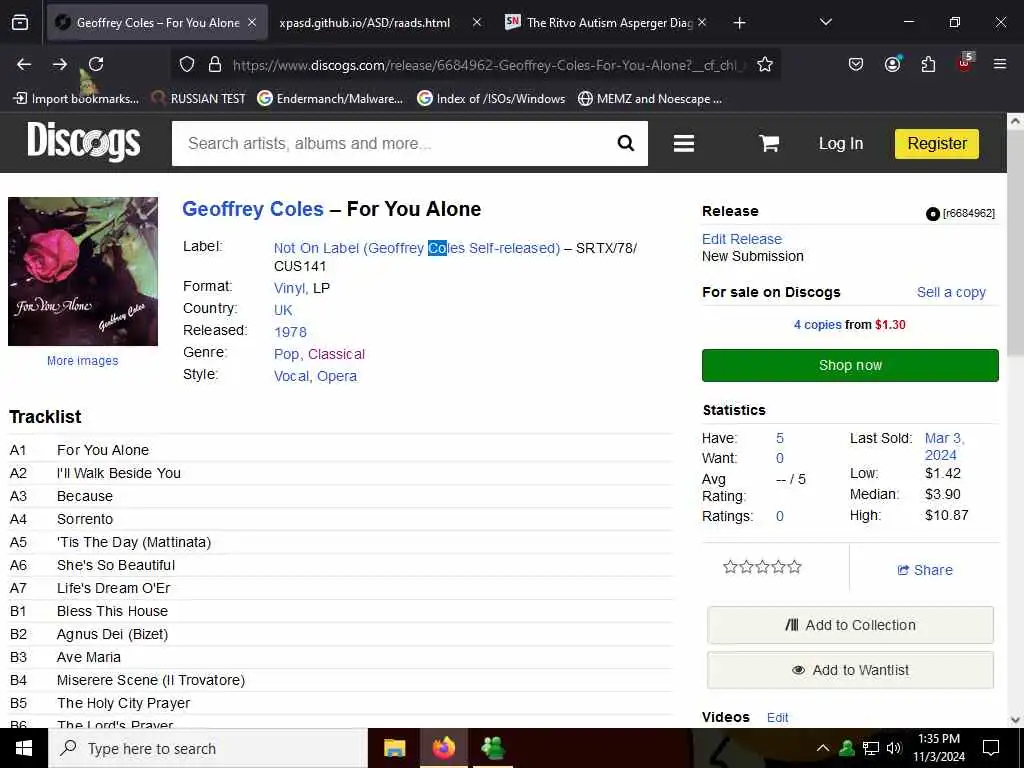
Task: Go back with the browser back arrow
Action: tap(24, 64)
